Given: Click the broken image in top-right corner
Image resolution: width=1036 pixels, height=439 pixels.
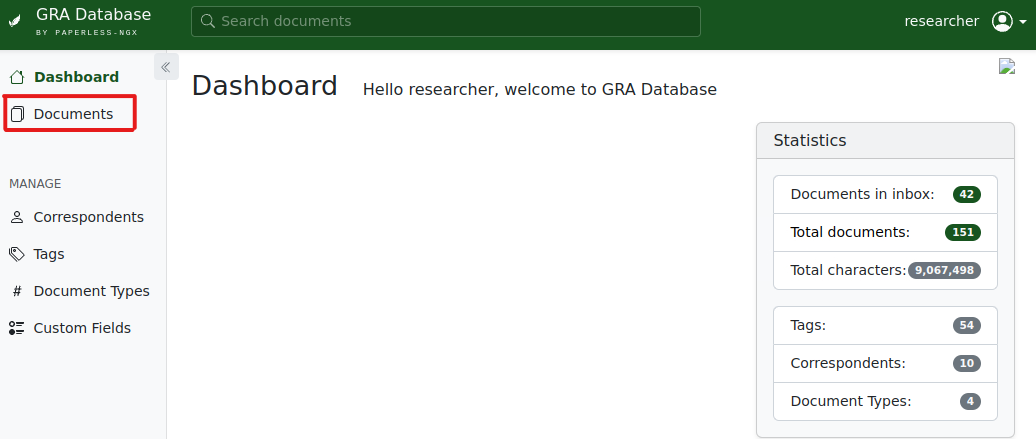Looking at the screenshot, I should click(x=1007, y=66).
